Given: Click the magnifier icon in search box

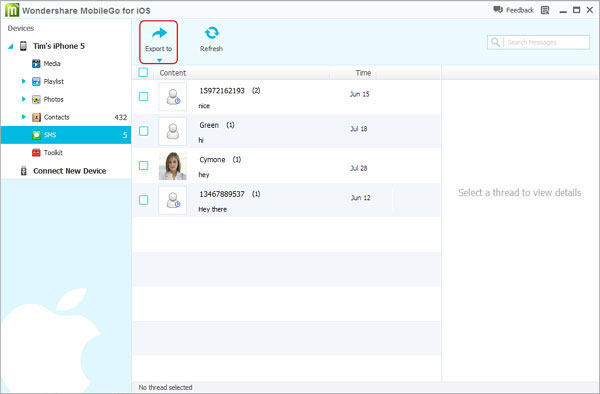Looking at the screenshot, I should tap(495, 42).
